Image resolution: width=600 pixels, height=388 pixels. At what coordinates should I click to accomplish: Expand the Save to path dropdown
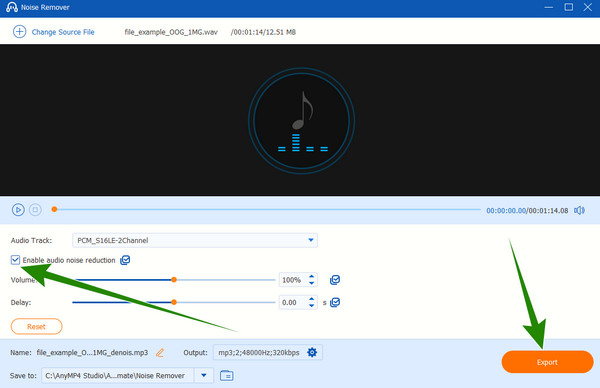coord(204,375)
